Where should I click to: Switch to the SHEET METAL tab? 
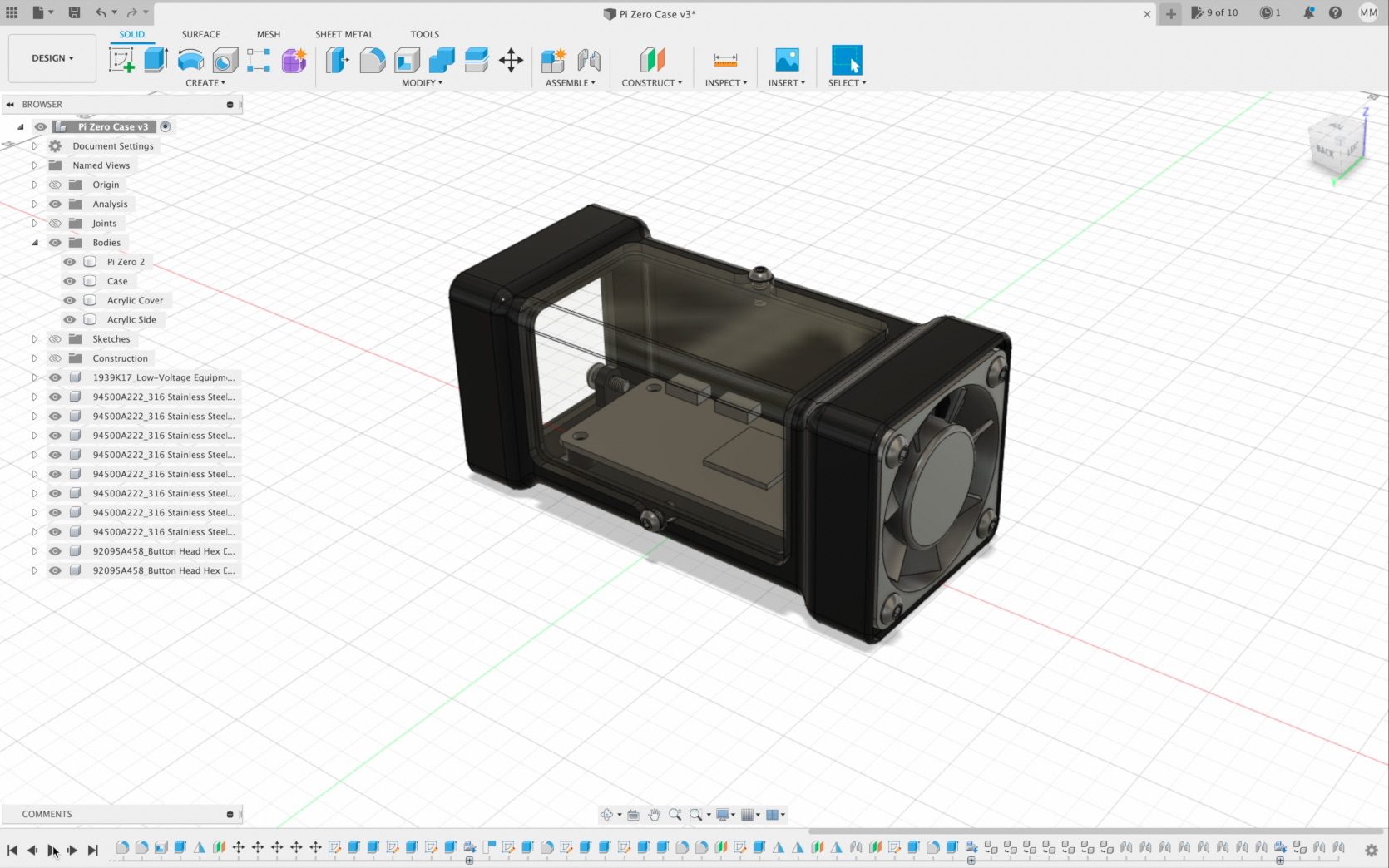click(344, 34)
